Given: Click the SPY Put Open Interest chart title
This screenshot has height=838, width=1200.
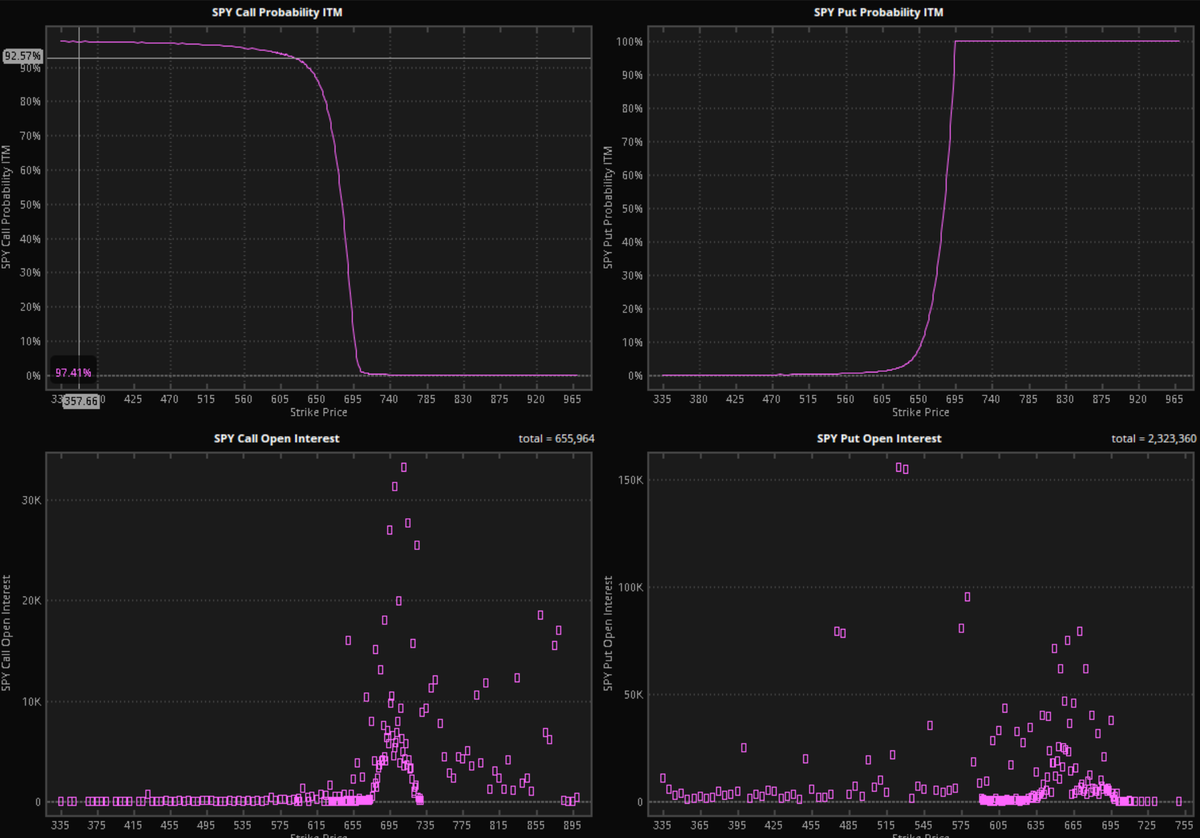Looking at the screenshot, I should click(x=879, y=438).
